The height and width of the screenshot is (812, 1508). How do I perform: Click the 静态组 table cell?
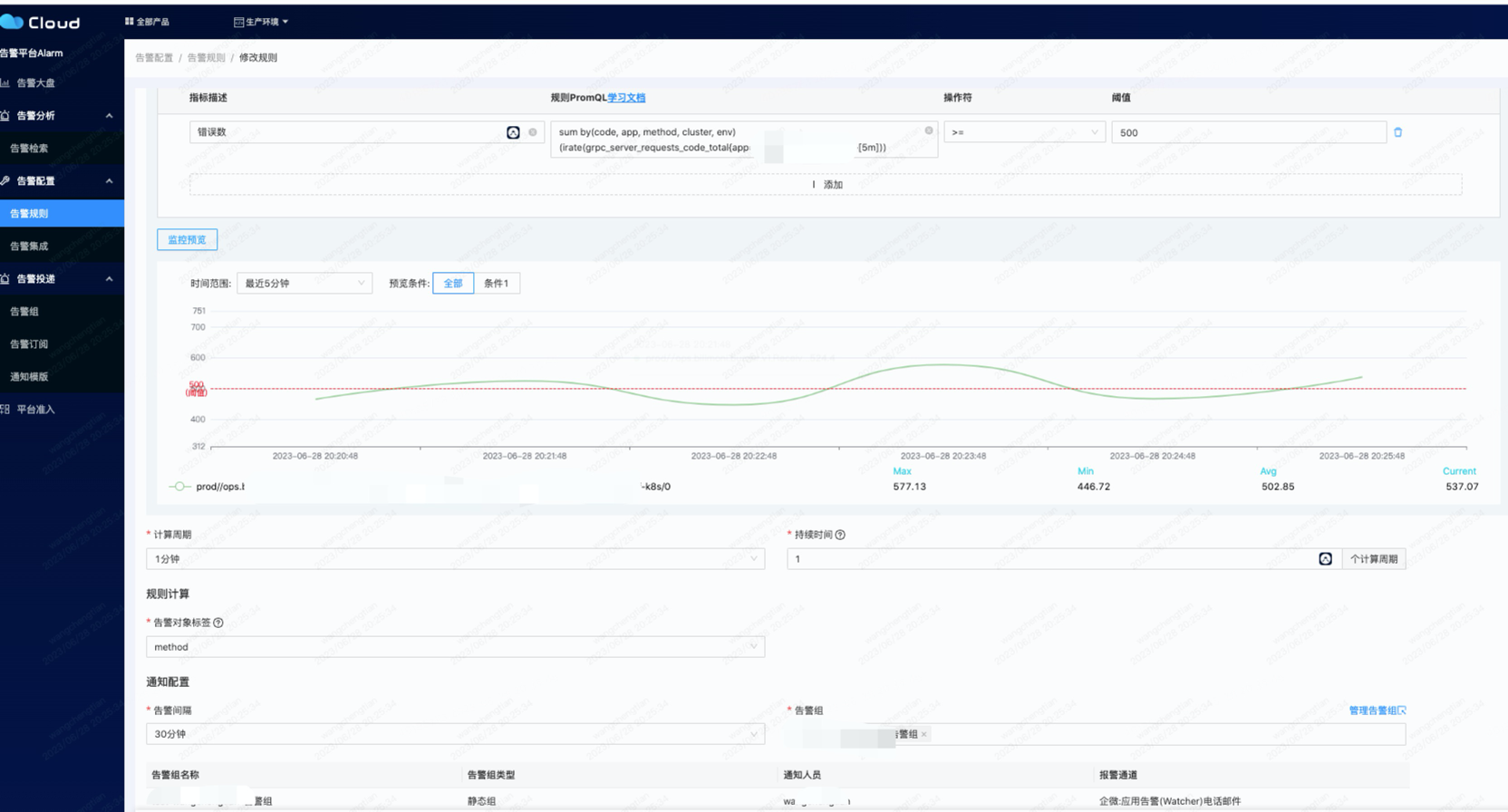pos(481,801)
